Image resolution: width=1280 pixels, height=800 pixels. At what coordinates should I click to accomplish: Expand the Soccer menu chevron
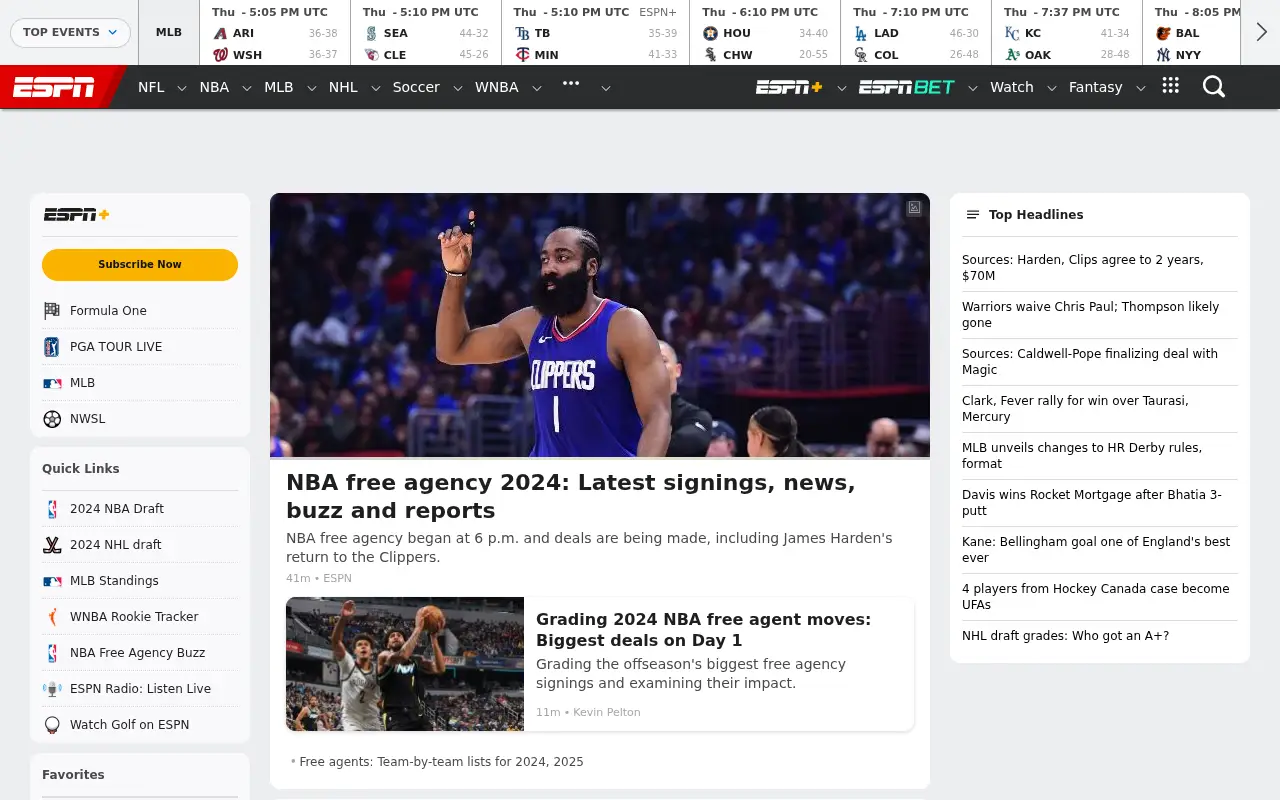(457, 88)
